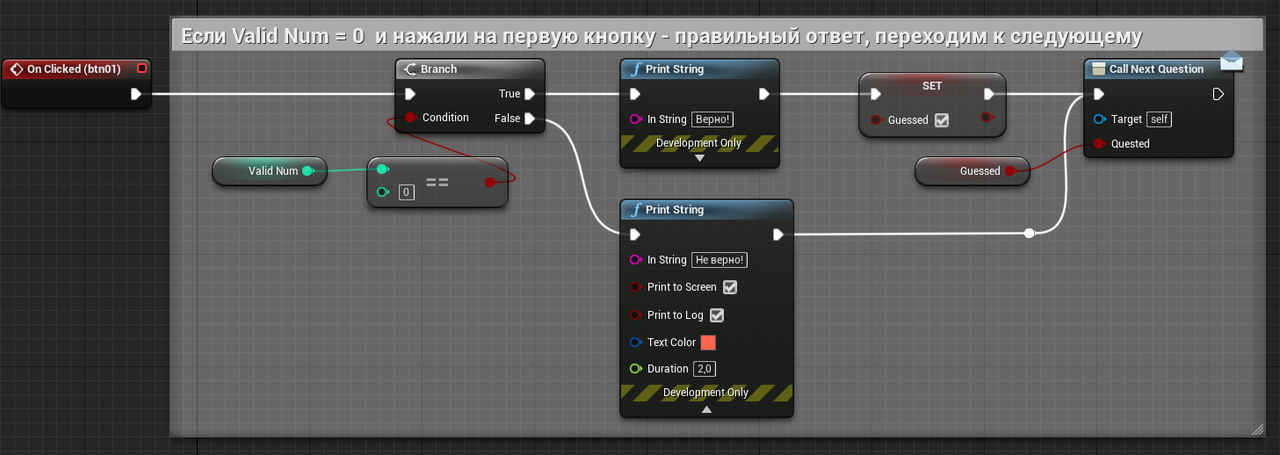Click the comment box title text

660,37
